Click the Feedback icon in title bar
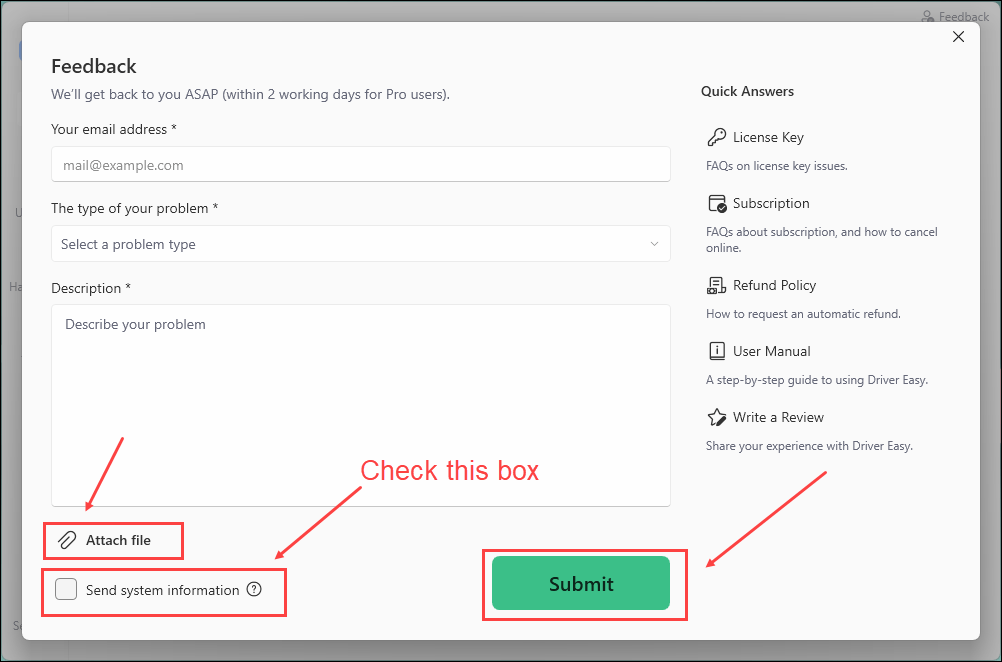The image size is (1002, 662). point(927,17)
